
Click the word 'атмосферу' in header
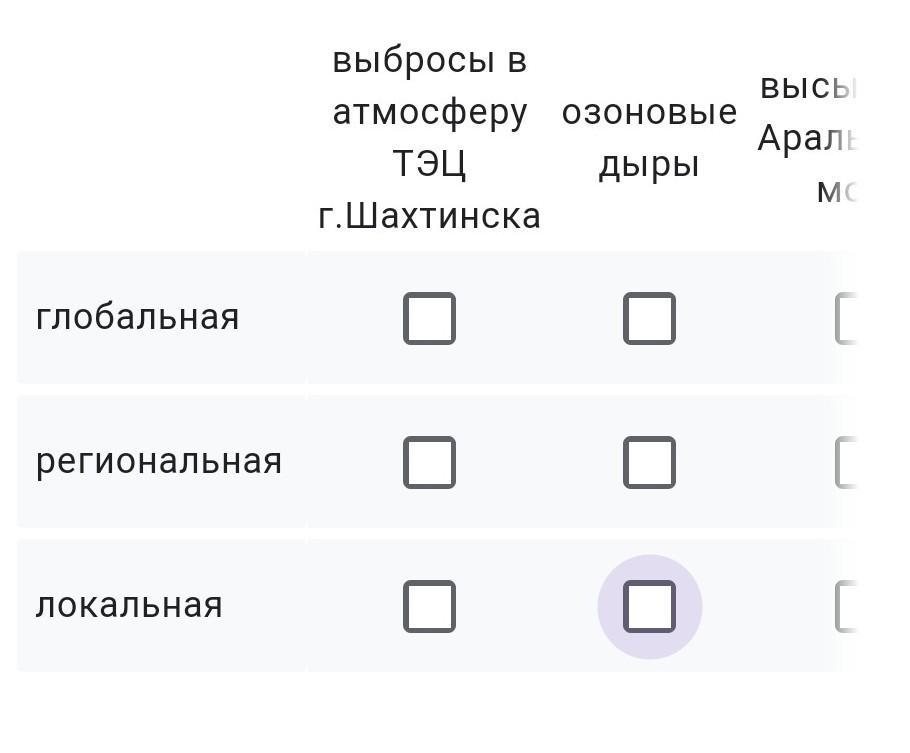429,112
